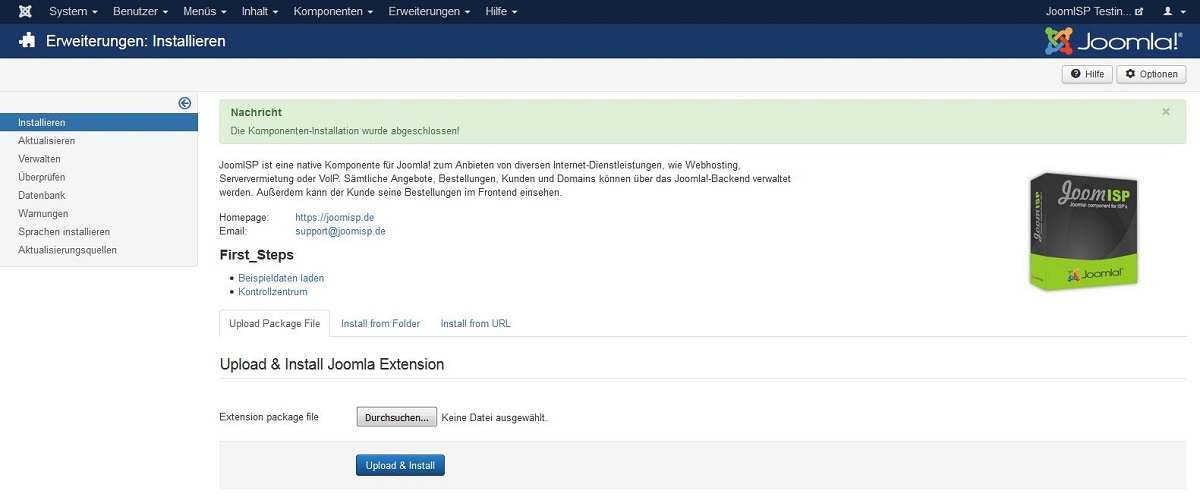Open the Benutzer menu

click(x=141, y=12)
